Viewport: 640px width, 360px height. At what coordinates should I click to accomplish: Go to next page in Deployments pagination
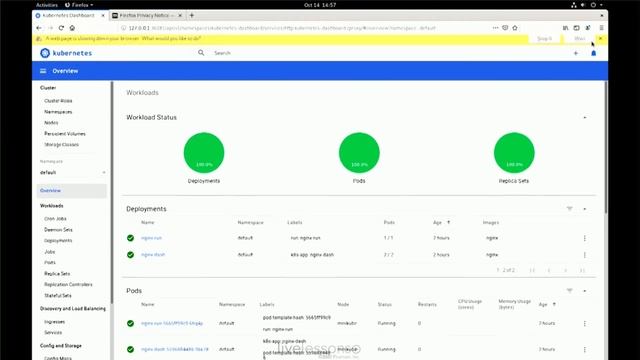point(565,270)
